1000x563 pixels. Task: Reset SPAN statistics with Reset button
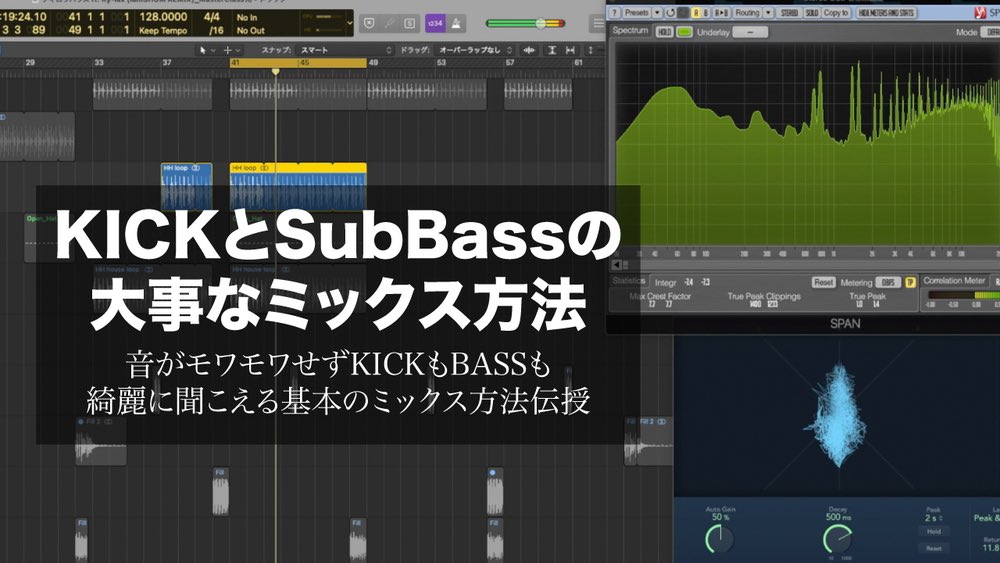click(823, 282)
